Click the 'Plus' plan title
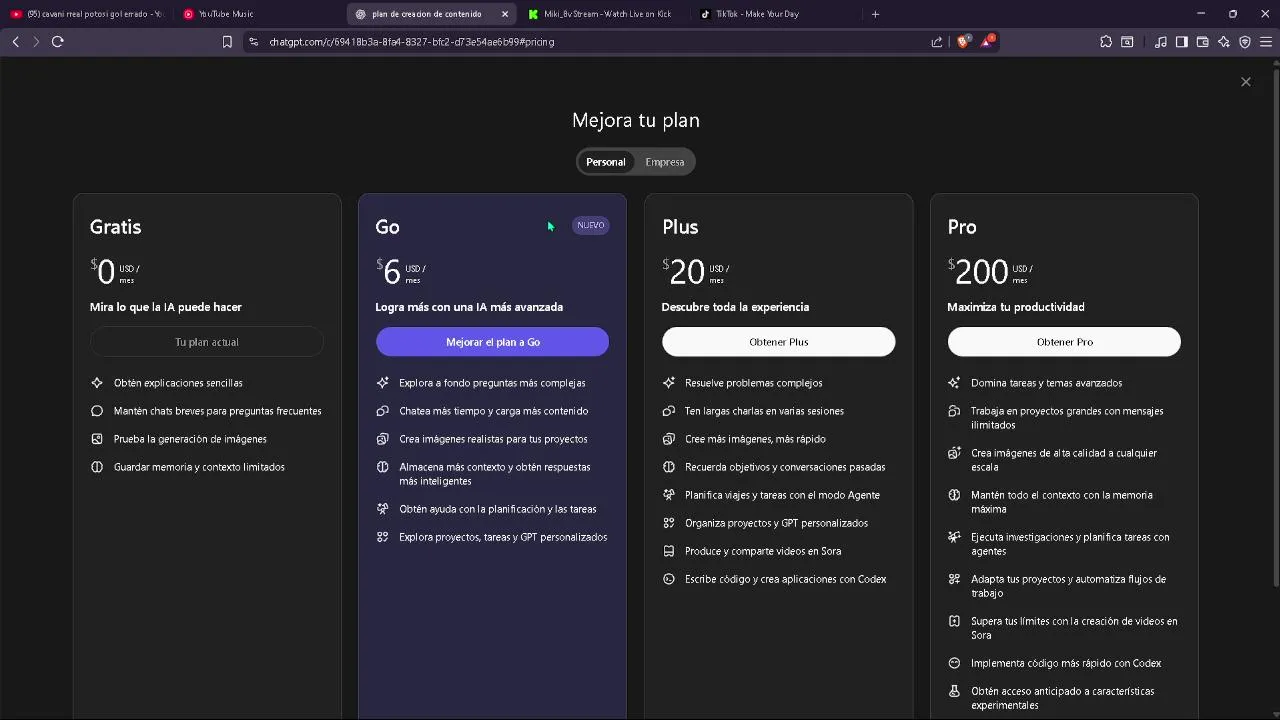This screenshot has height=720, width=1280. (680, 227)
